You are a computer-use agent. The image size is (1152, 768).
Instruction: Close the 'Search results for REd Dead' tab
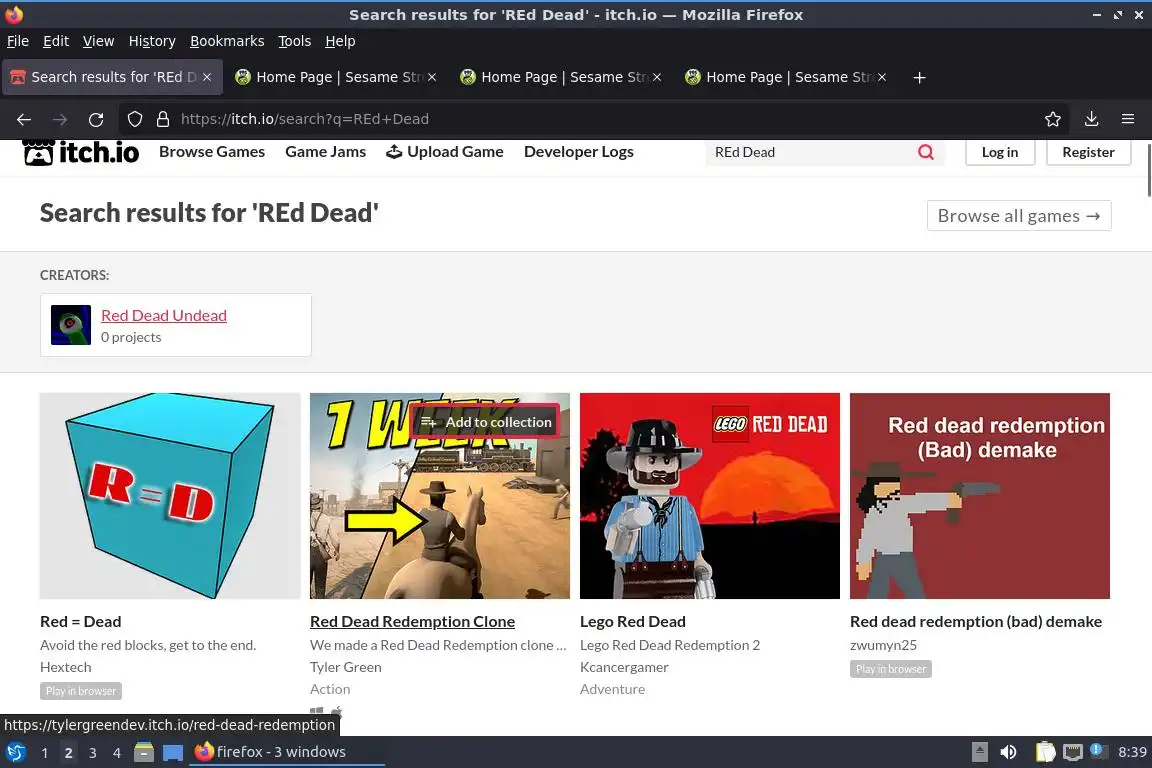click(207, 77)
